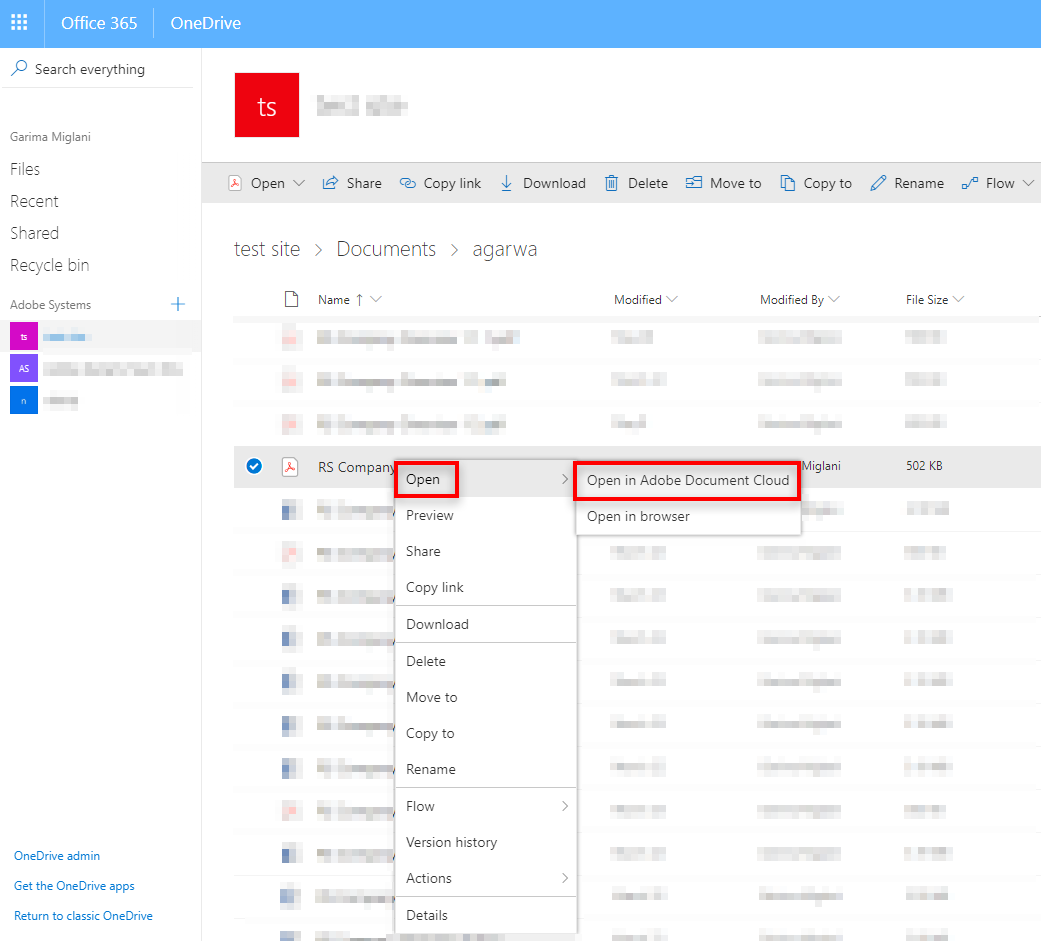Go to Shared in the sidebar
The height and width of the screenshot is (941, 1041).
(x=35, y=233)
